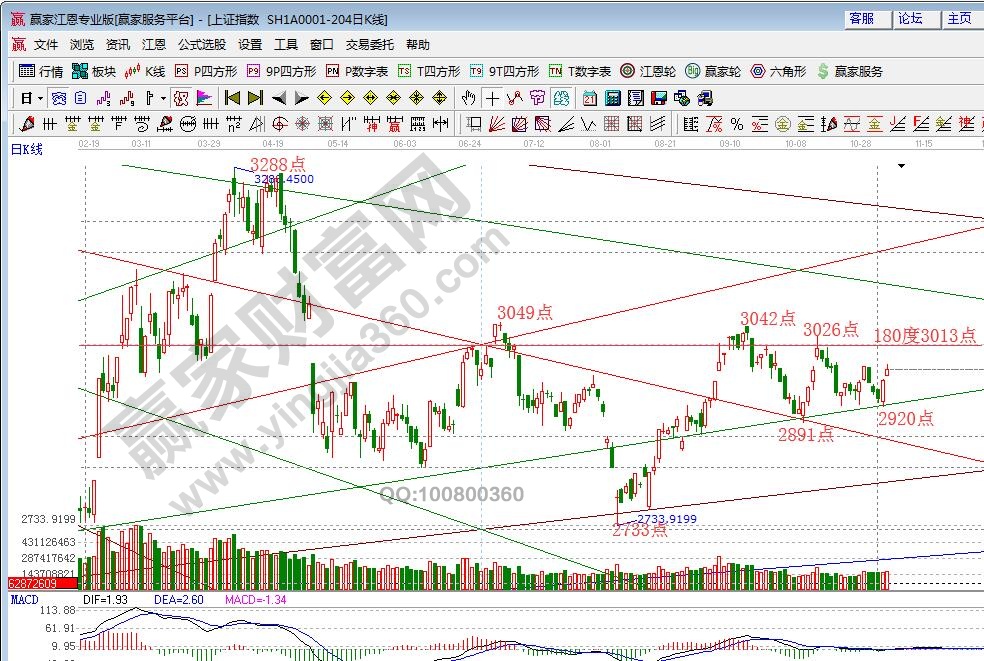Toggle the highlighted 线 drawing-lines button
Image resolution: width=984 pixels, height=661 pixels.
(x=181, y=98)
